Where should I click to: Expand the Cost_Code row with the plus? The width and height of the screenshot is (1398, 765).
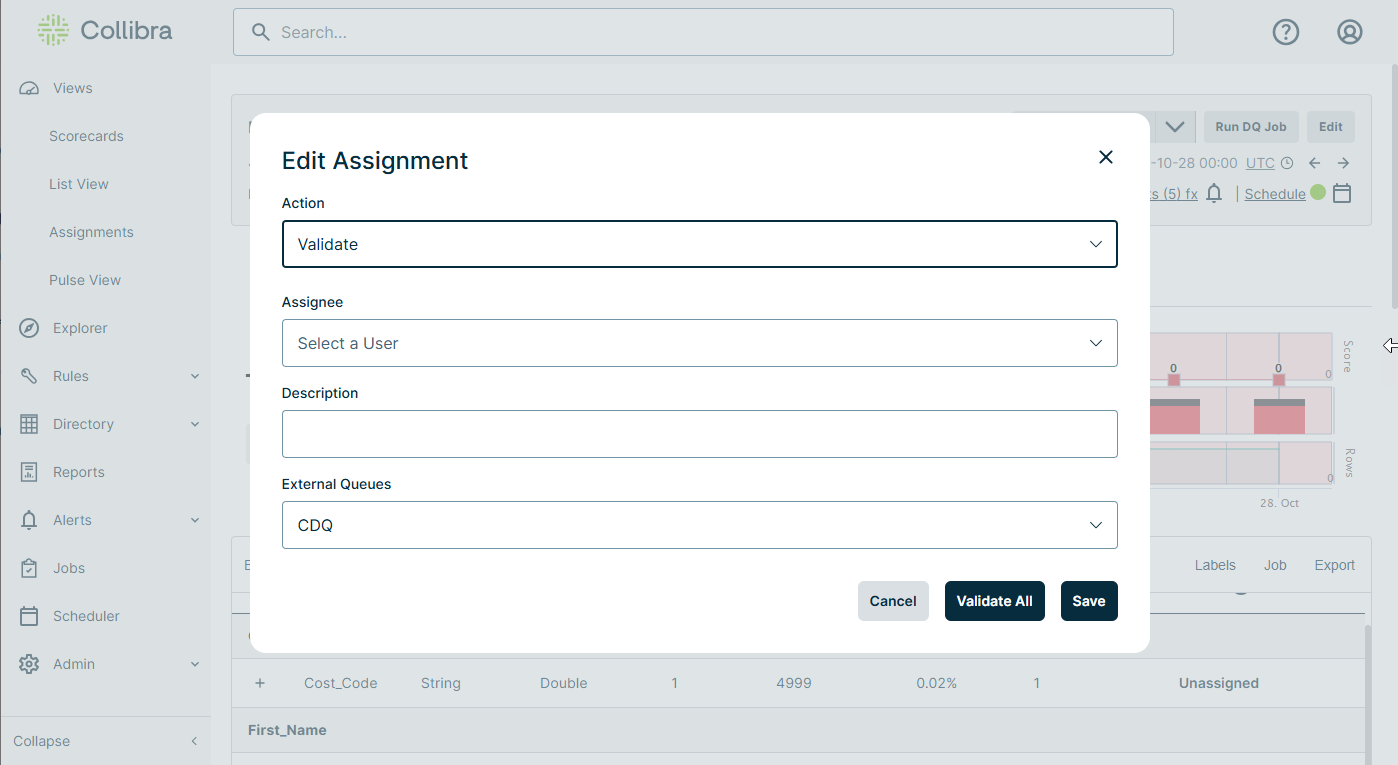pos(260,683)
